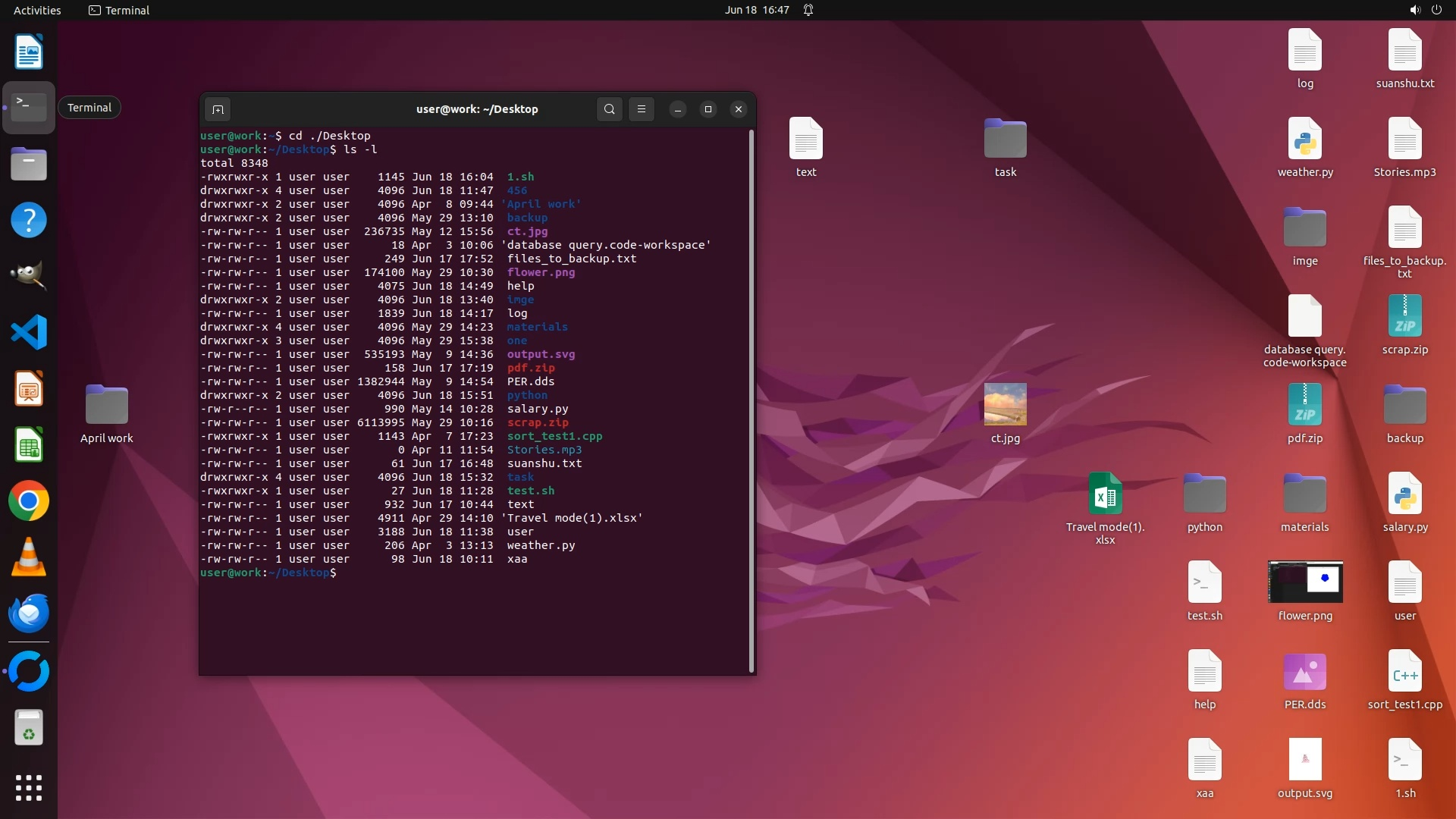This screenshot has width=1456, height=819.
Task: Open the Terminal hamburger menu
Action: point(642,109)
